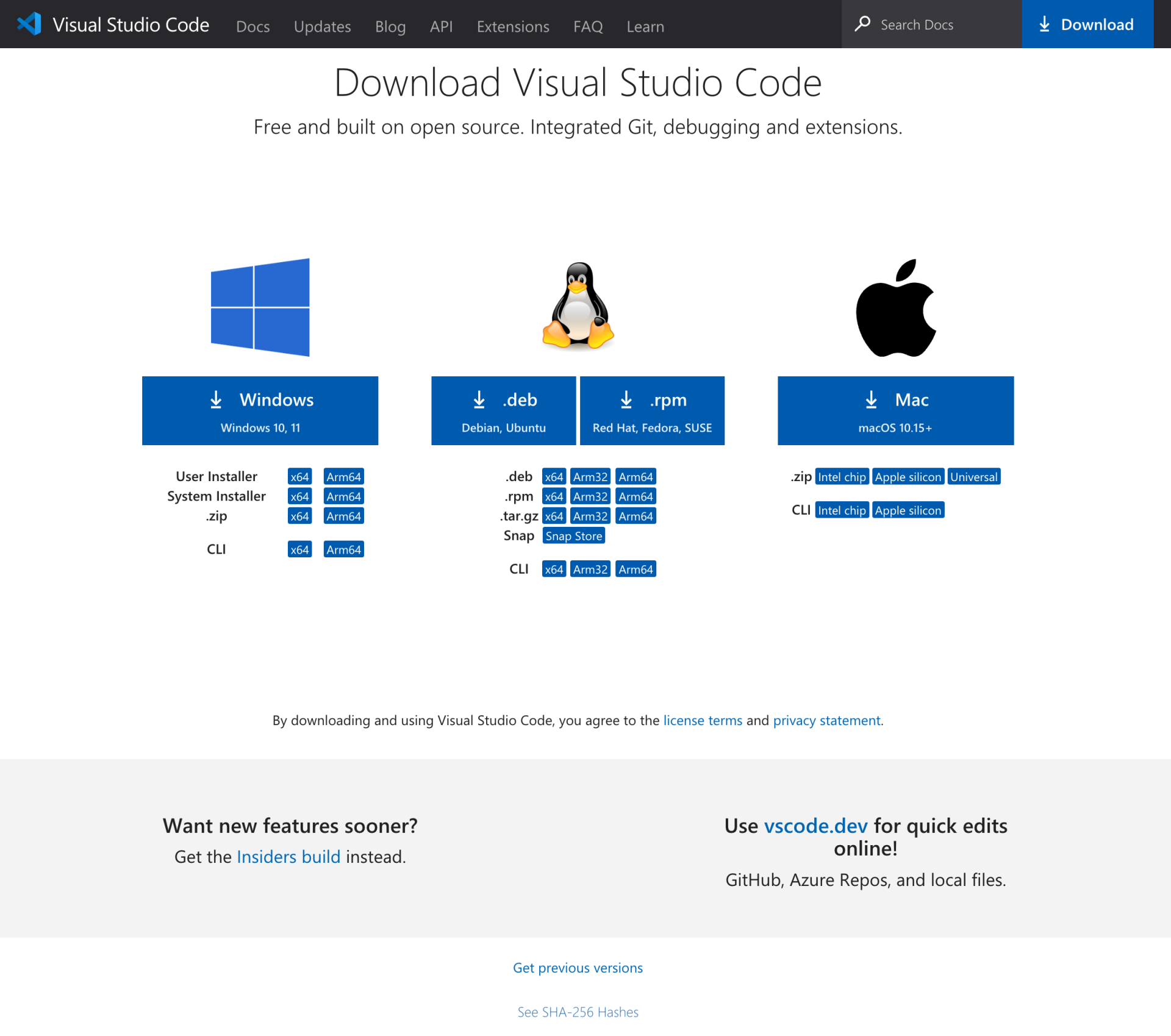Click the download arrow on the Mac button
This screenshot has height=1036, width=1171.
871,399
